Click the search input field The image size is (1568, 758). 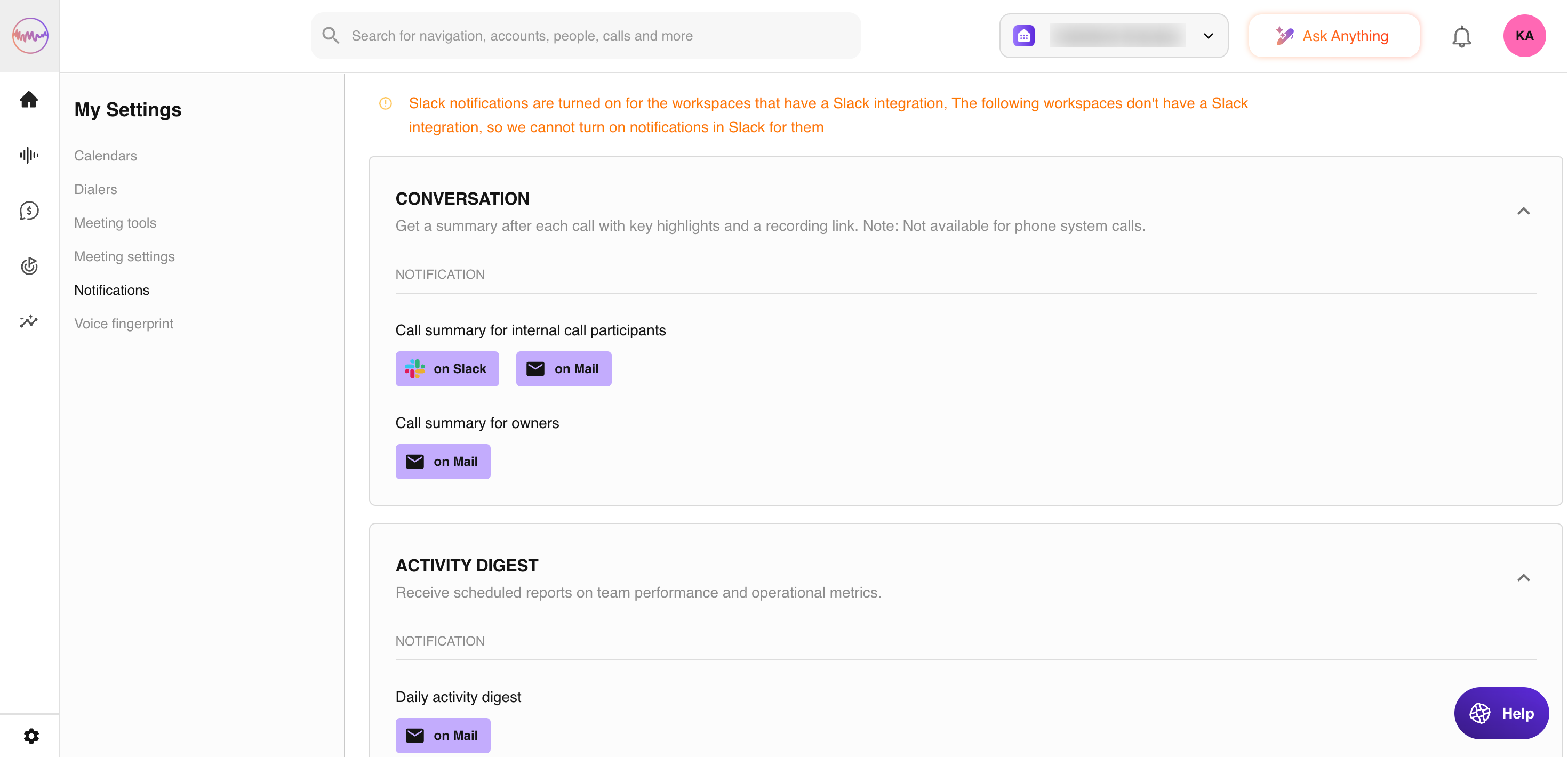pyautogui.click(x=586, y=36)
